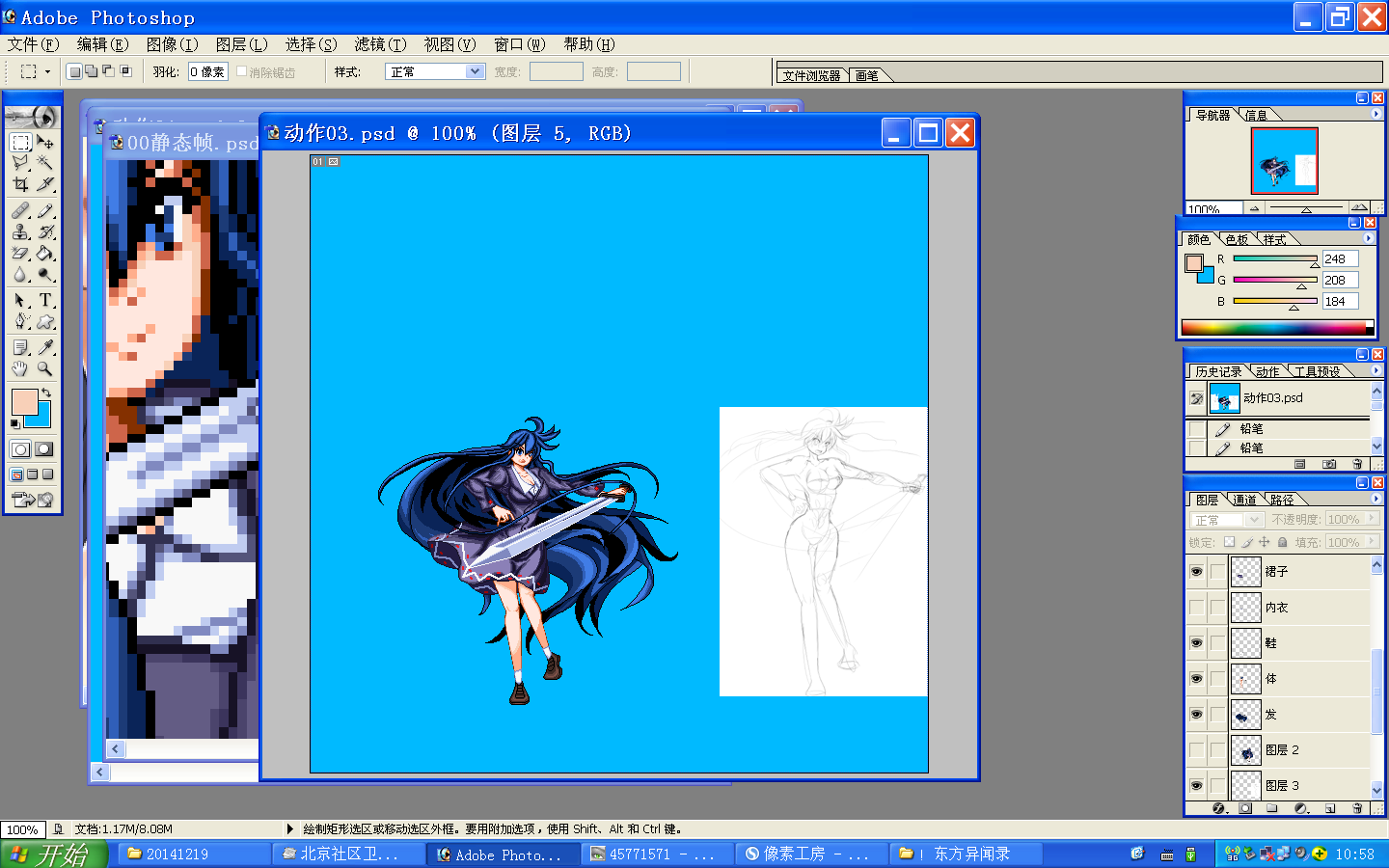Select the Pen tool
The width and height of the screenshot is (1389, 868).
click(20, 321)
